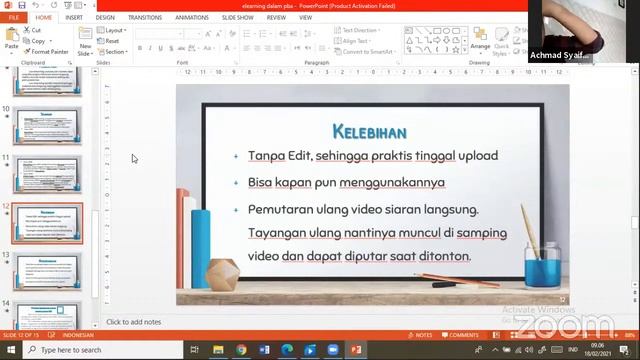Viewport: 640px width, 360px height.
Task: Align text left in paragraph group
Action: (247, 48)
